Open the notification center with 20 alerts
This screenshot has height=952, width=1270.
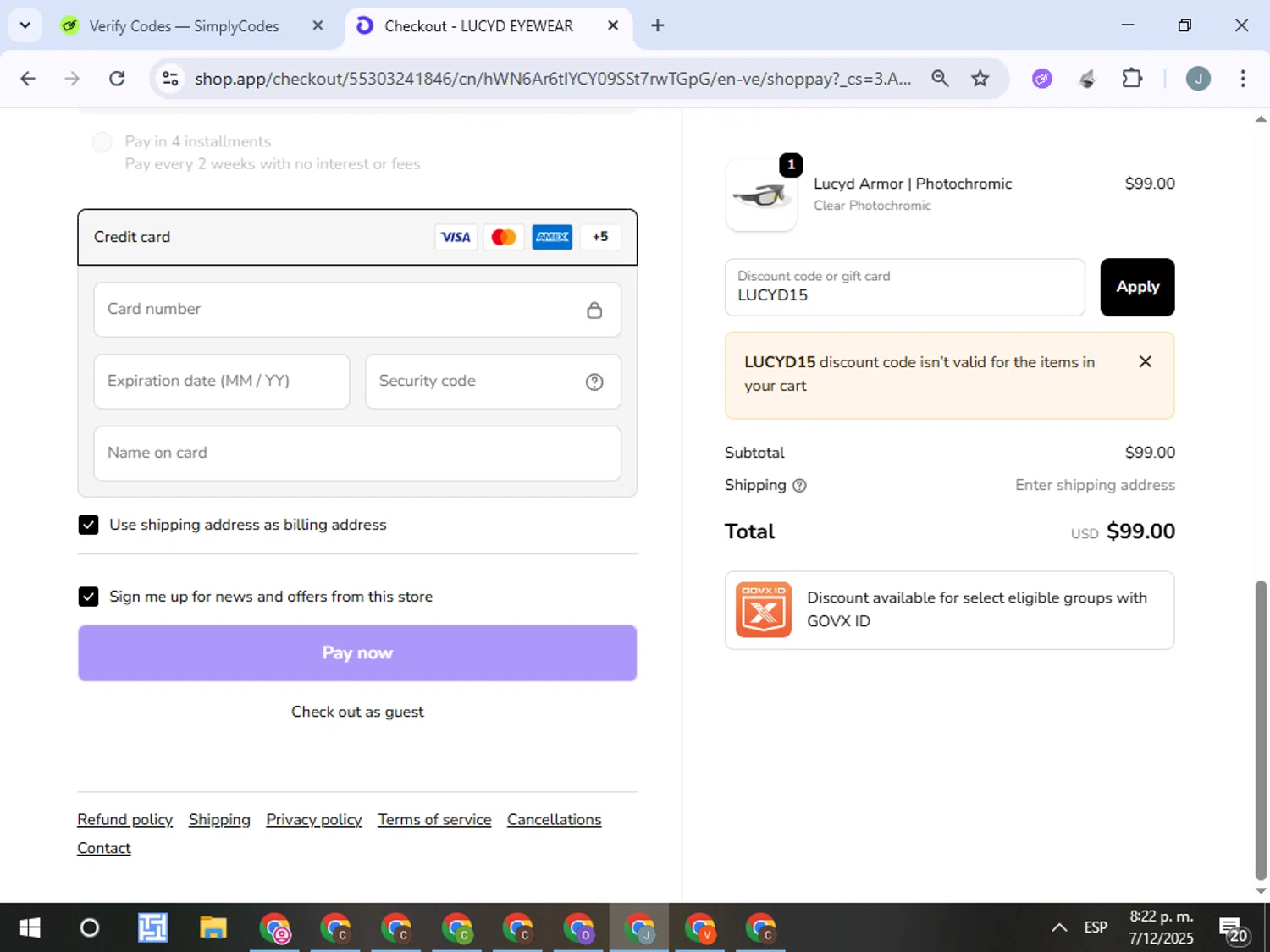point(1234,929)
